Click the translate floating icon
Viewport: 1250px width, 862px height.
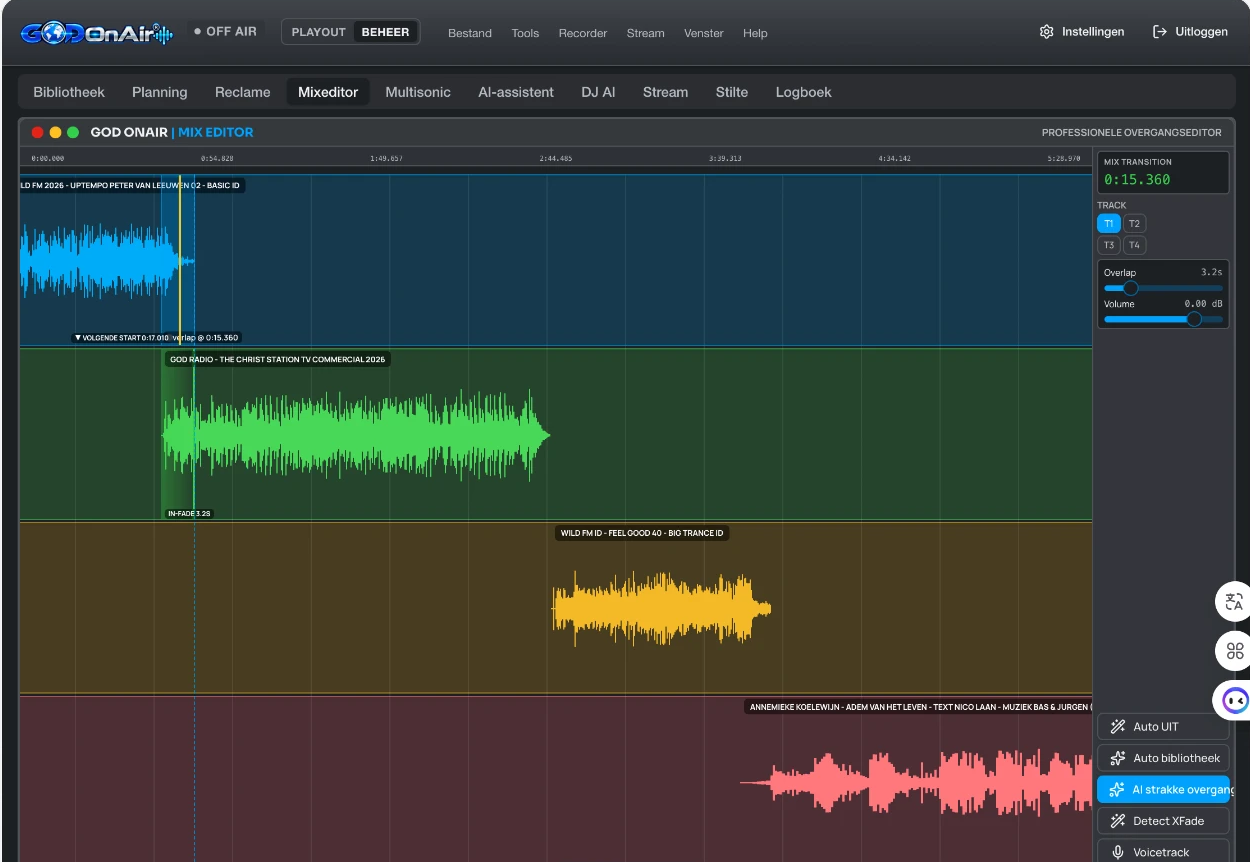pos(1234,601)
